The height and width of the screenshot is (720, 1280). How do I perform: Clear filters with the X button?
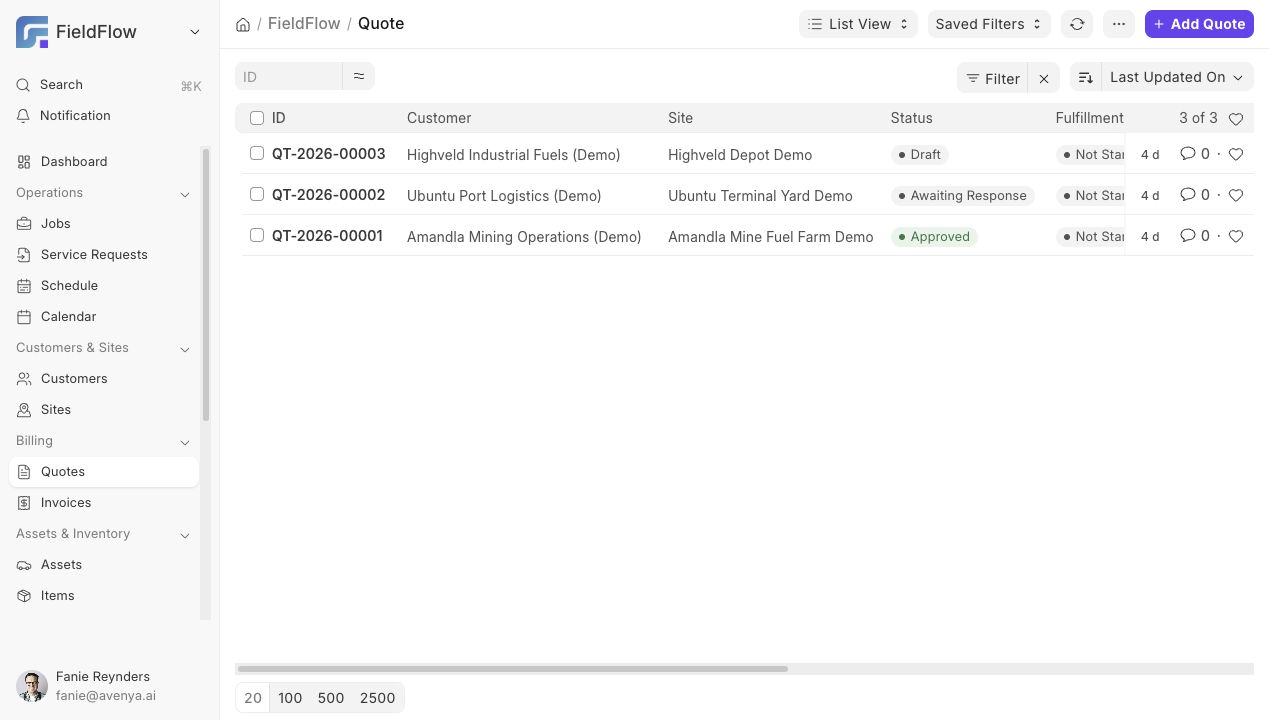coord(1044,78)
